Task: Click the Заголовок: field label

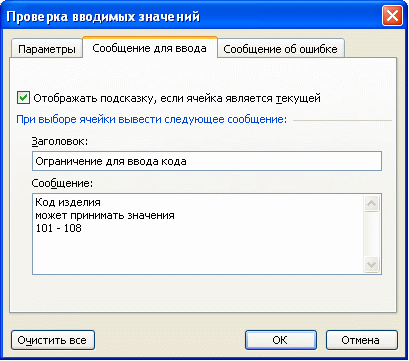Action: pyautogui.click(x=60, y=141)
